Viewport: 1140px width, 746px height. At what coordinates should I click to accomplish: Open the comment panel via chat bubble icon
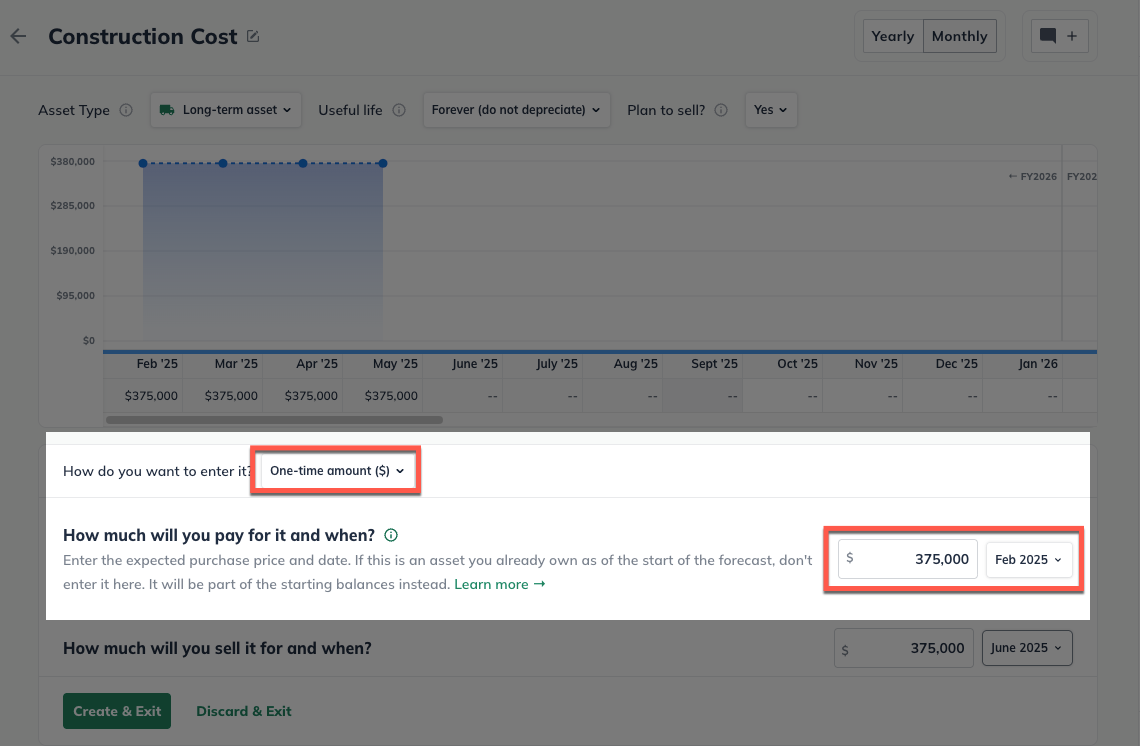point(1048,35)
